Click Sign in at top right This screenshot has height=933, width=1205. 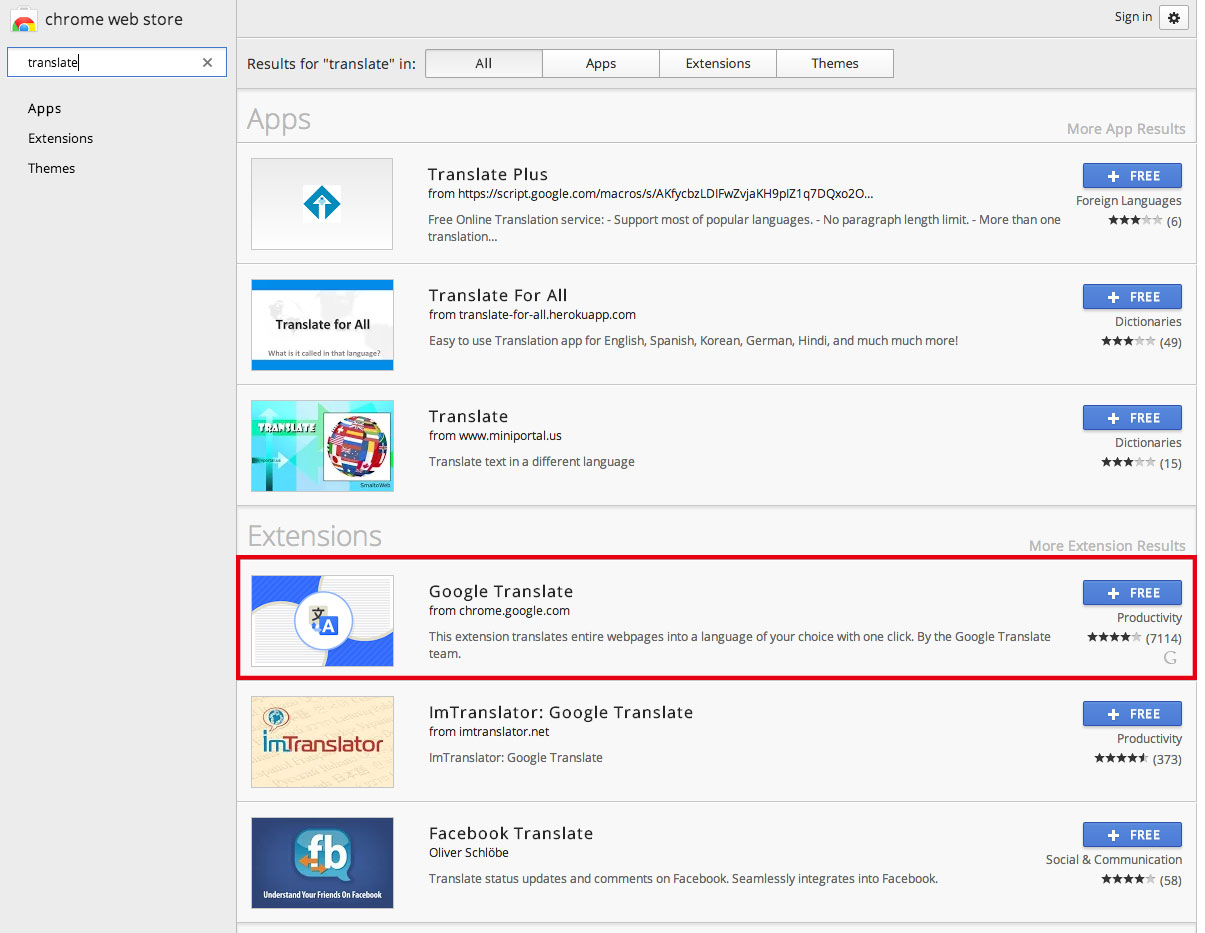[1133, 17]
